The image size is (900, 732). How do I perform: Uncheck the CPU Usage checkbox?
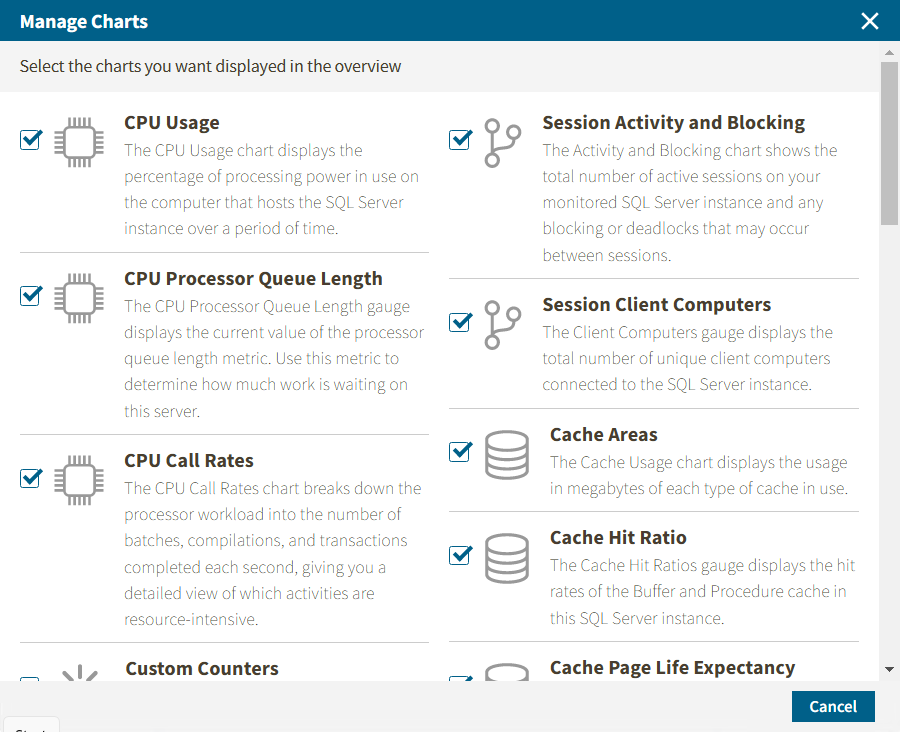[x=31, y=140]
